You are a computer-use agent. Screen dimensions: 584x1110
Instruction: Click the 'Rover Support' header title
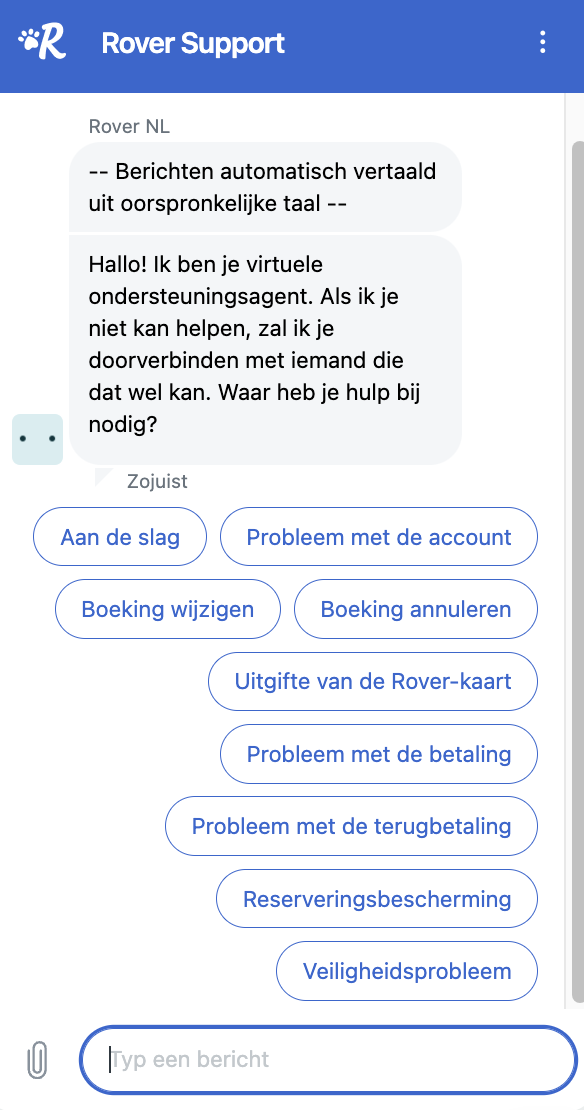click(193, 42)
